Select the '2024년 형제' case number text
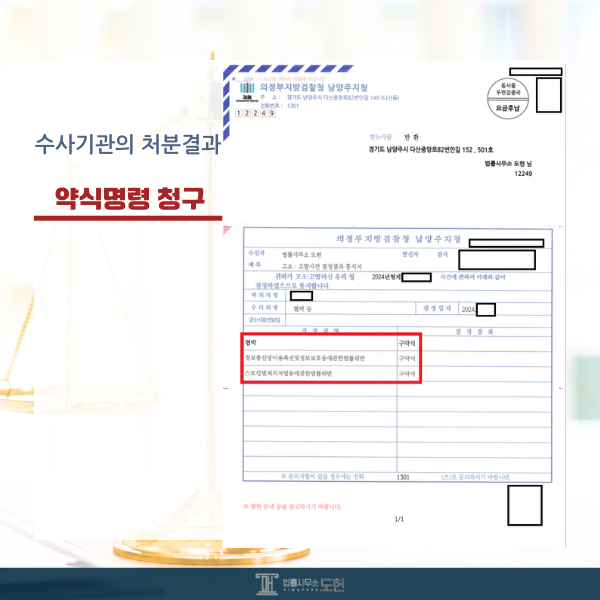The width and height of the screenshot is (600, 600). (x=386, y=277)
